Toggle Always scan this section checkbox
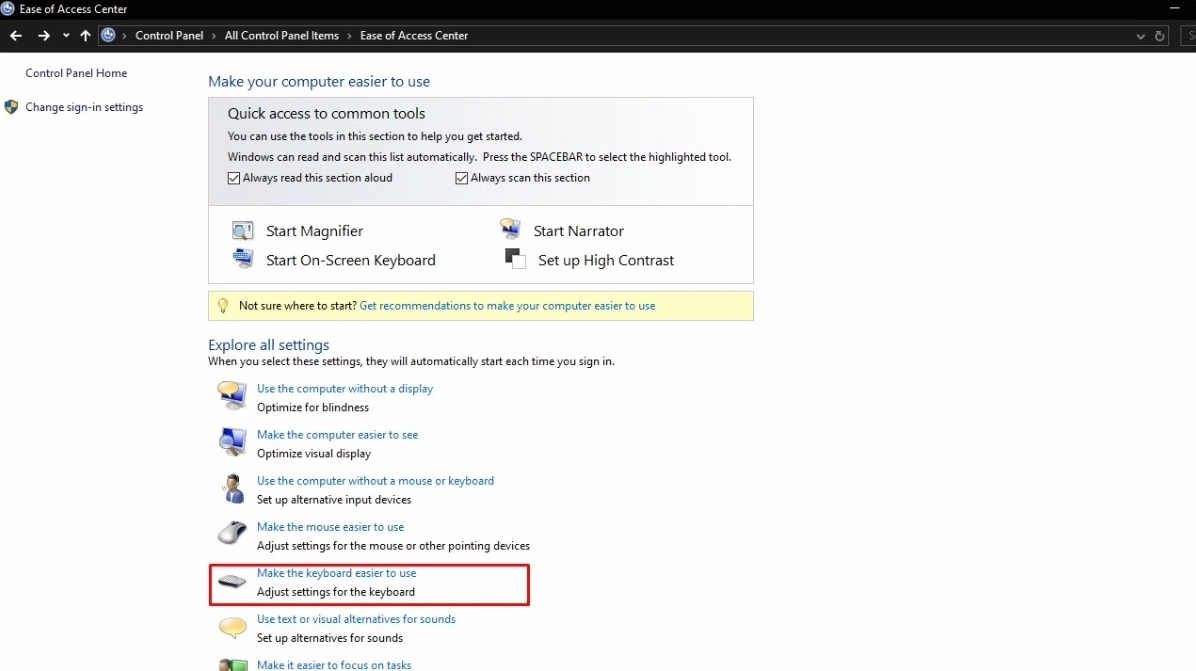The height and width of the screenshot is (671, 1196). 461,178
